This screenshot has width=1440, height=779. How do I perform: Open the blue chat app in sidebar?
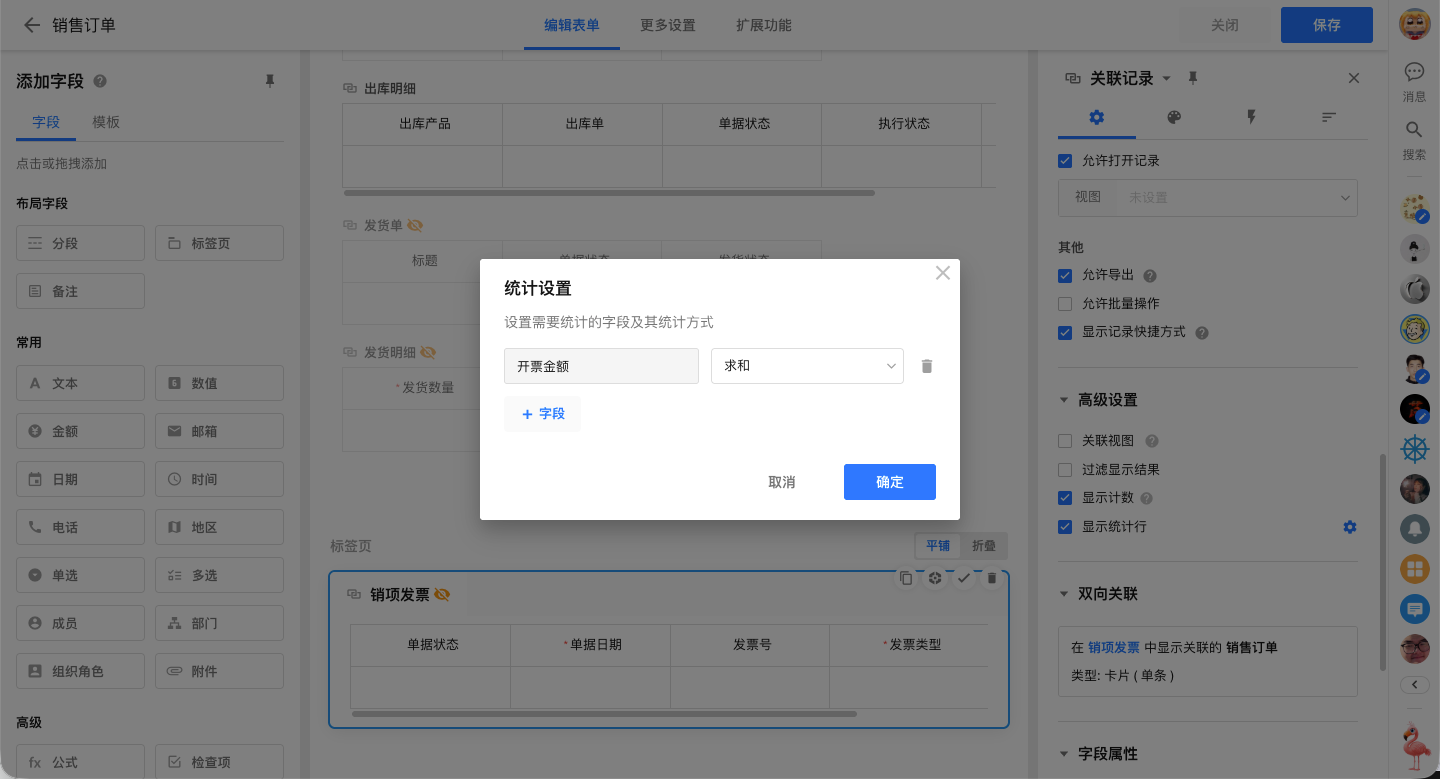1414,608
